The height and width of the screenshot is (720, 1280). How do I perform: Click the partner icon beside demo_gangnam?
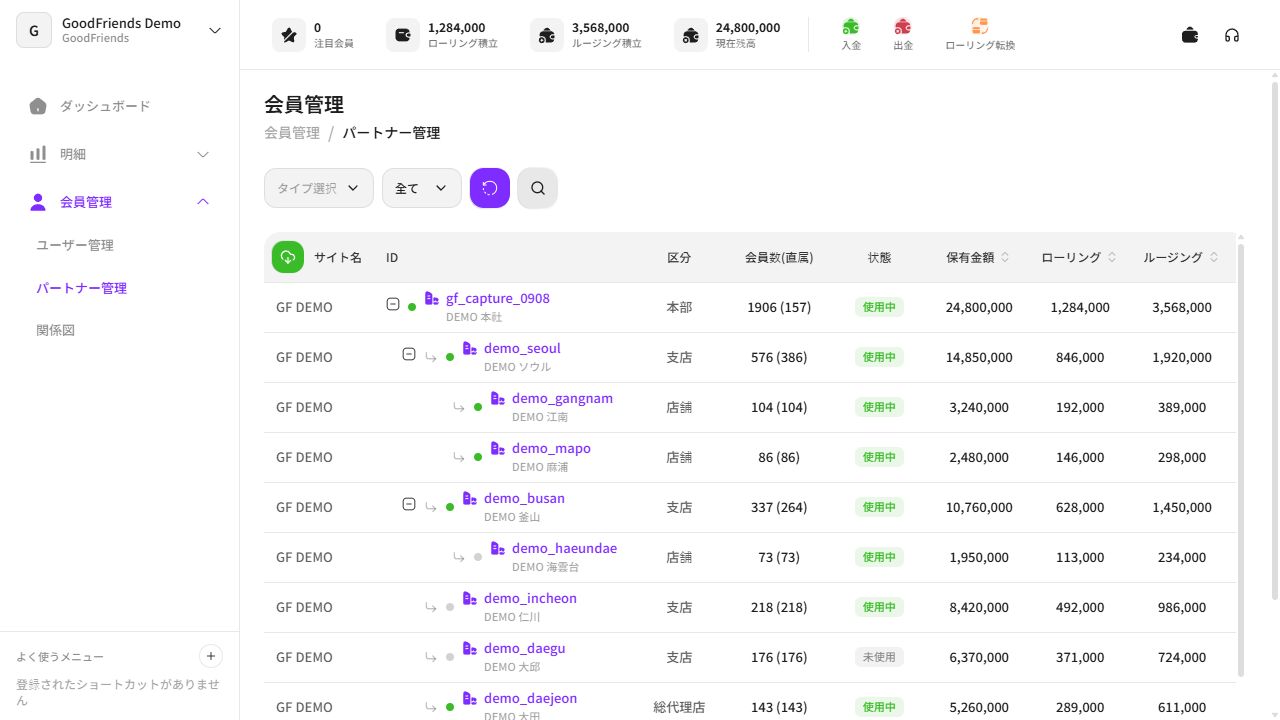tap(498, 398)
